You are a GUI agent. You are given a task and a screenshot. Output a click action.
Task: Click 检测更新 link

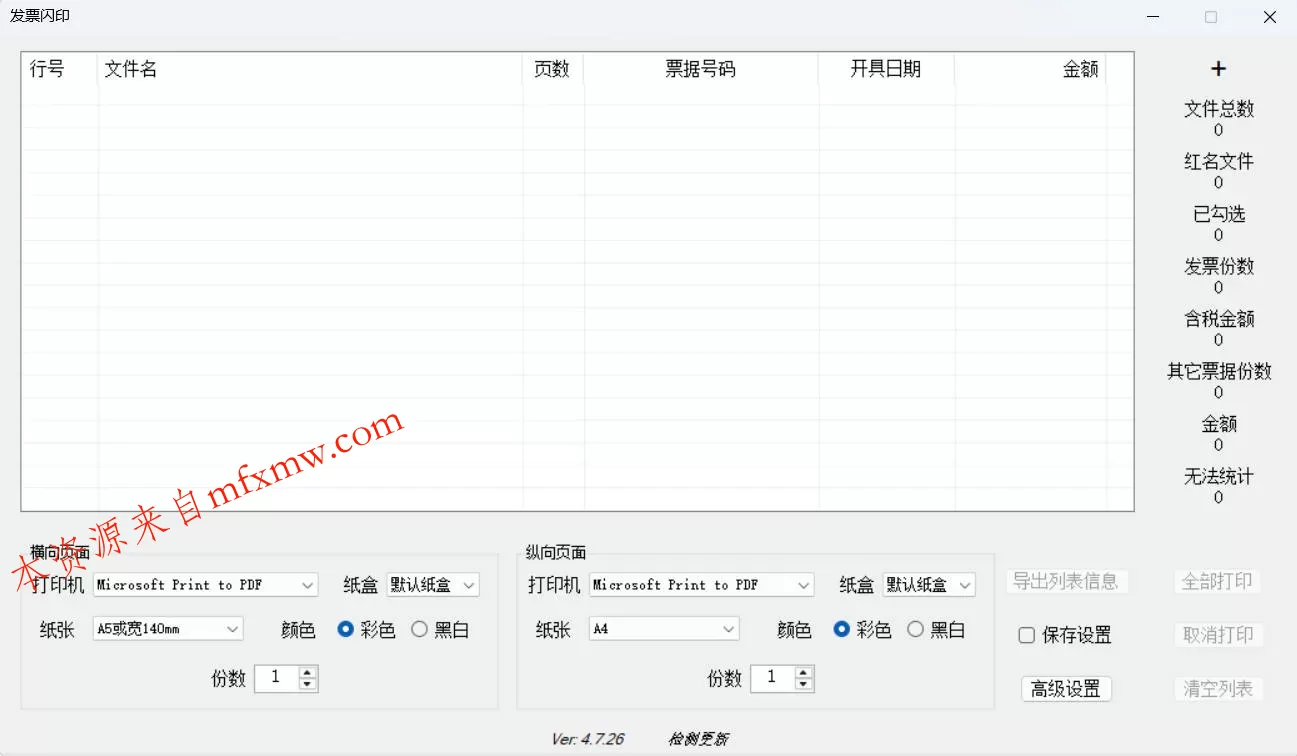pos(698,739)
